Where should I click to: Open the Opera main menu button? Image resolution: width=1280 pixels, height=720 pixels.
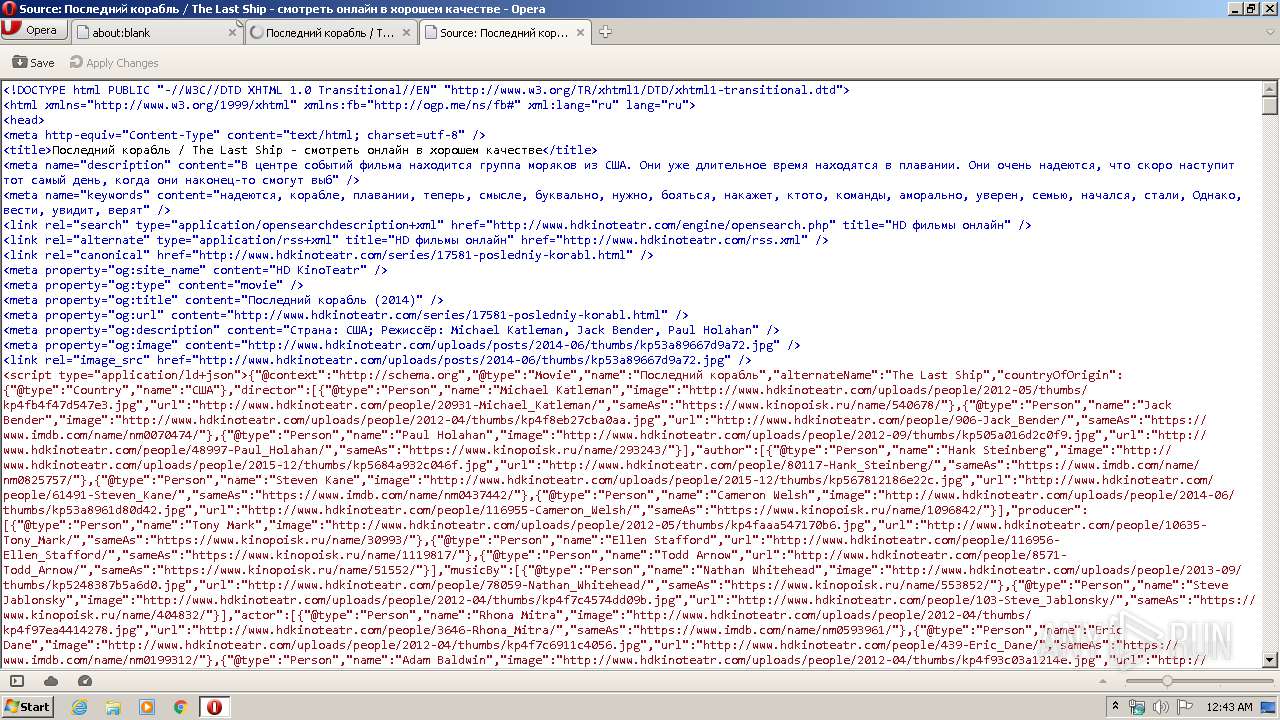click(33, 30)
